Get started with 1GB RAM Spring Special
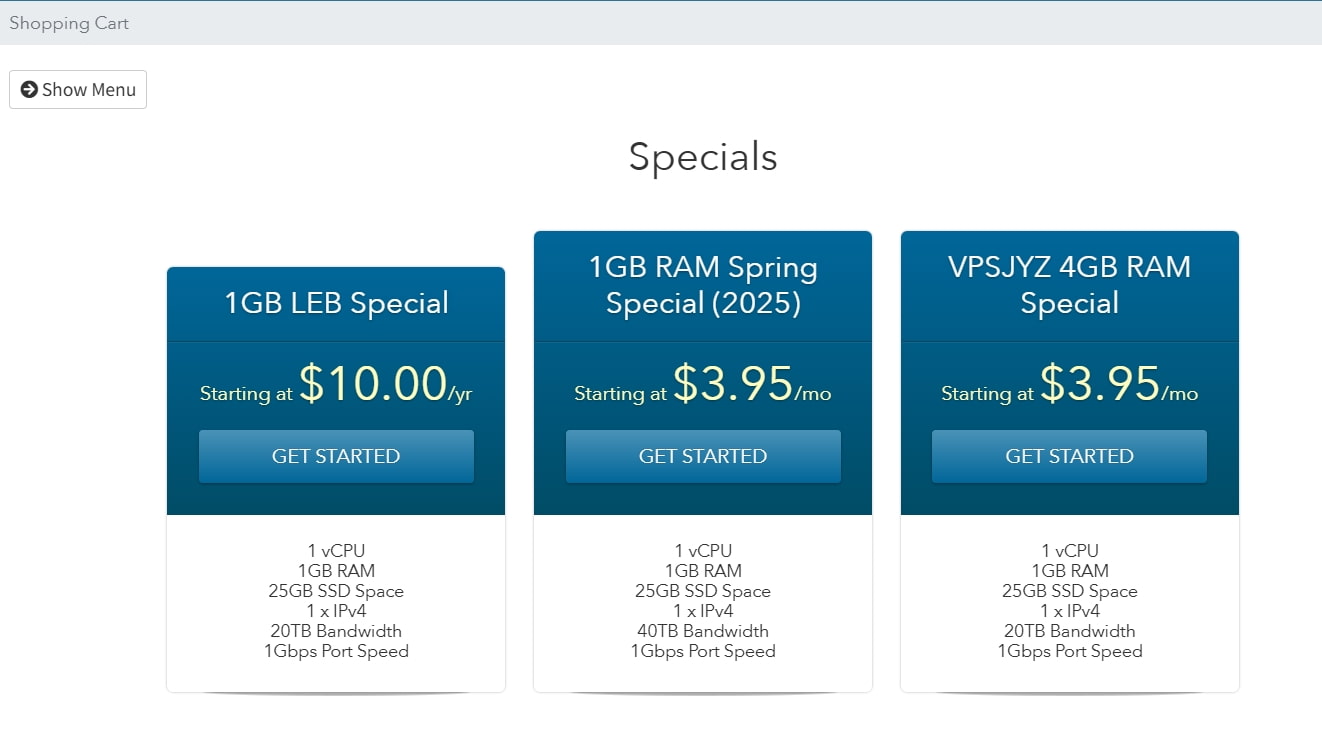 [703, 456]
